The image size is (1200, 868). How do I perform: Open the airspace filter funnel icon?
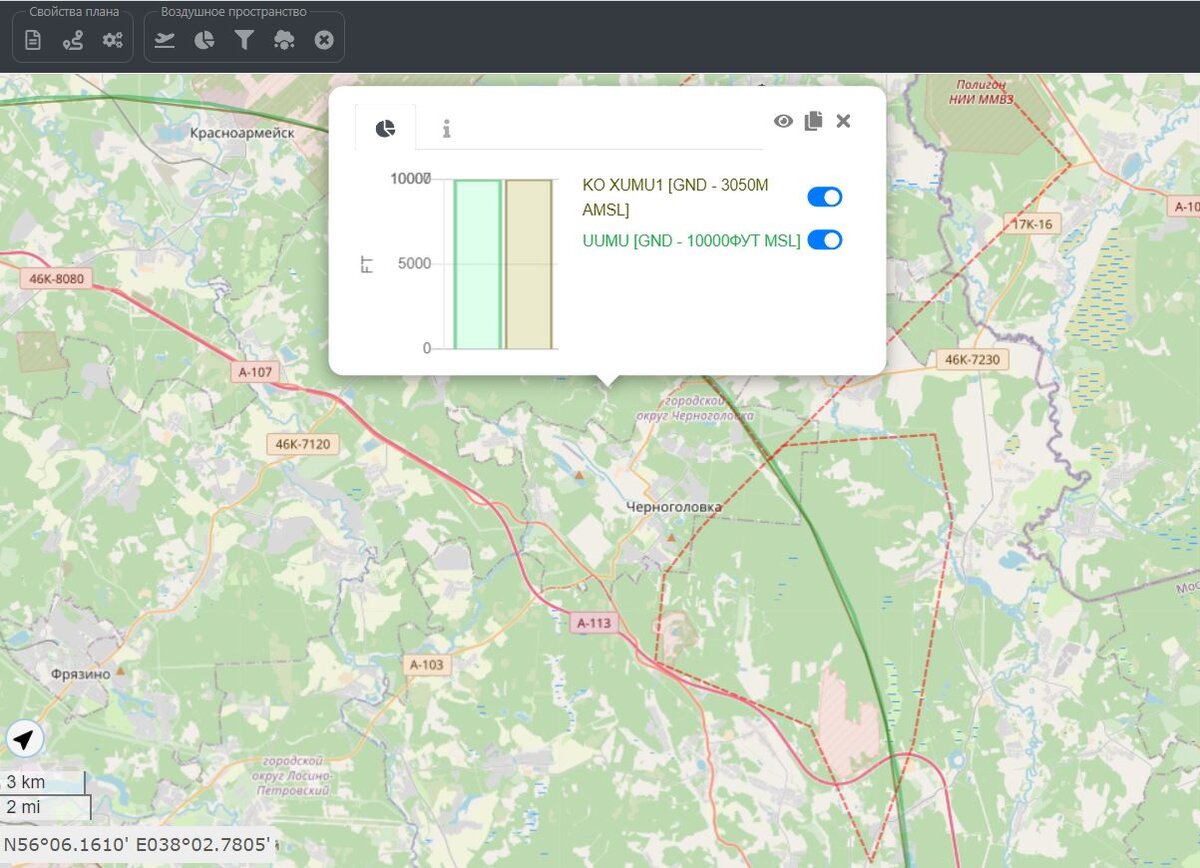tap(244, 40)
